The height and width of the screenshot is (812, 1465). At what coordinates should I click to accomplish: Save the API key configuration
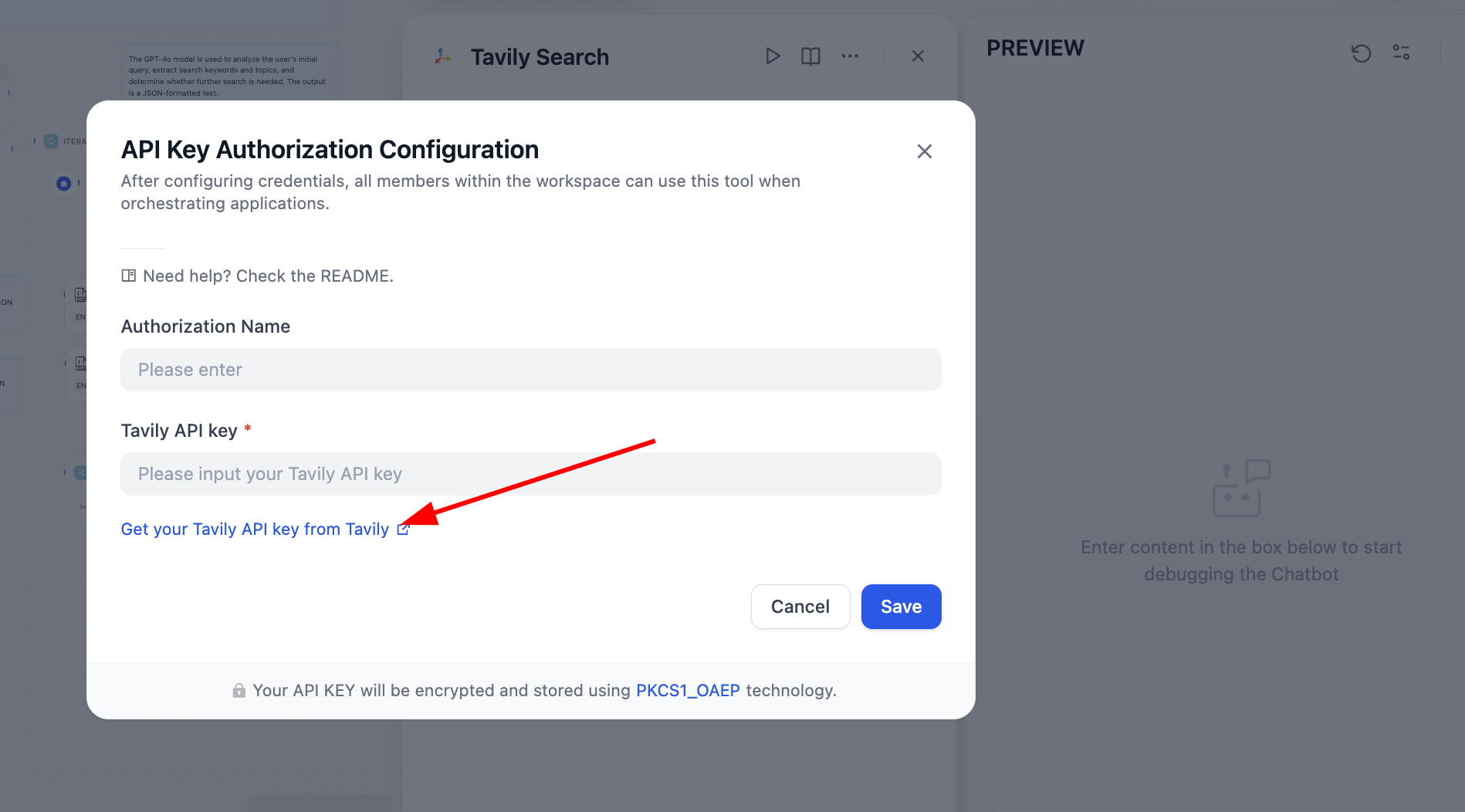coord(901,607)
